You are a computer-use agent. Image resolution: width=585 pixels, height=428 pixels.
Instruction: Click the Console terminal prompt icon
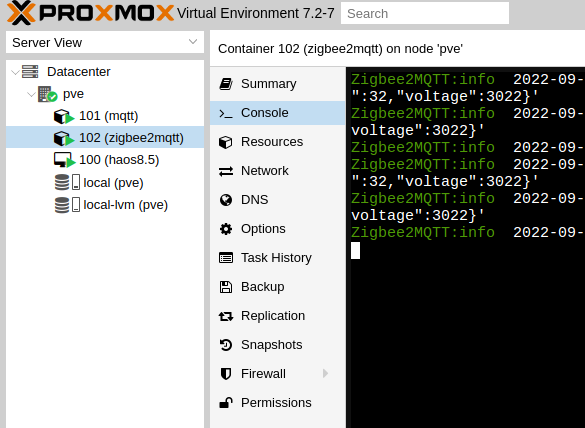coord(226,113)
